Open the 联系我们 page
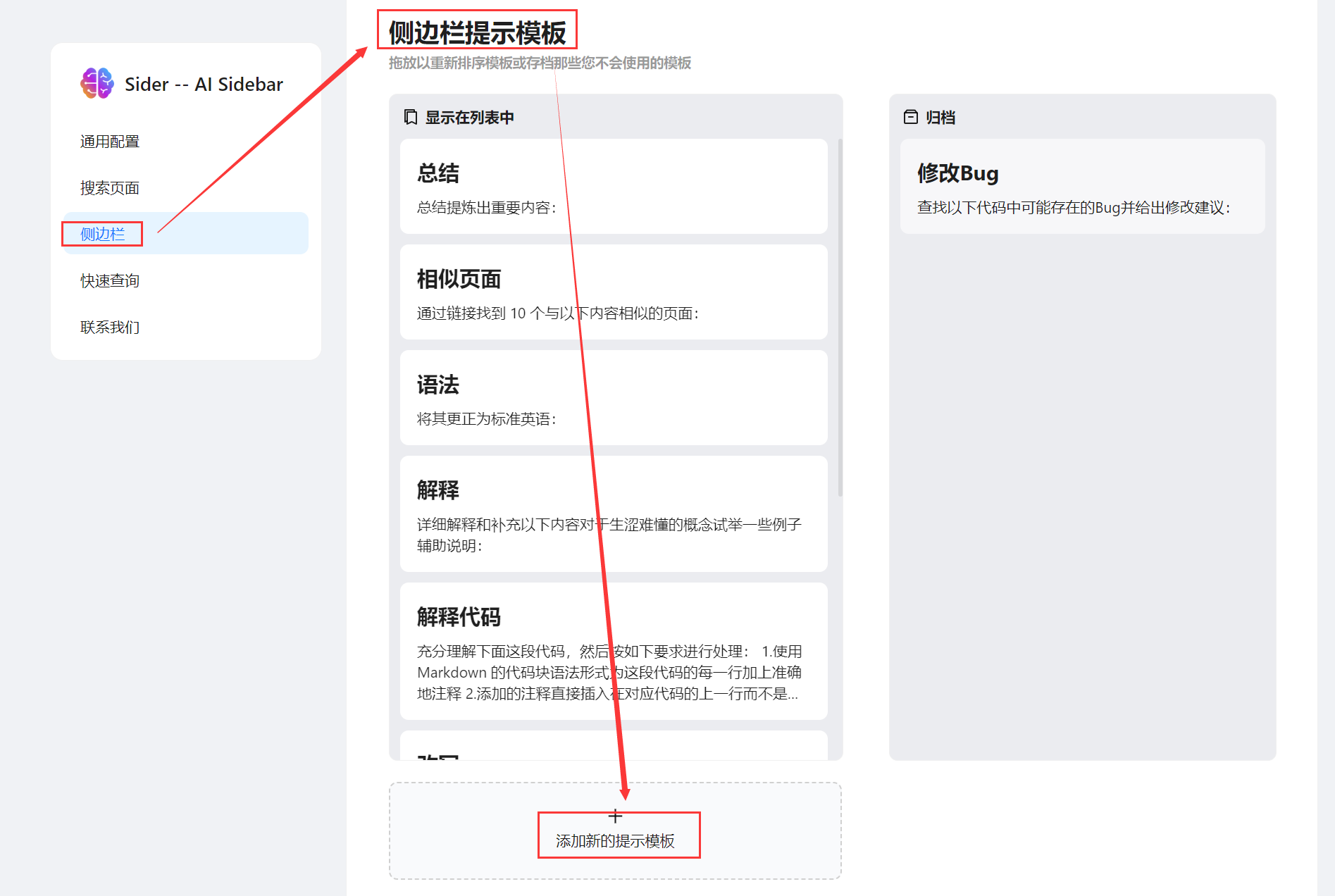Viewport: 1335px width, 896px height. coord(110,327)
